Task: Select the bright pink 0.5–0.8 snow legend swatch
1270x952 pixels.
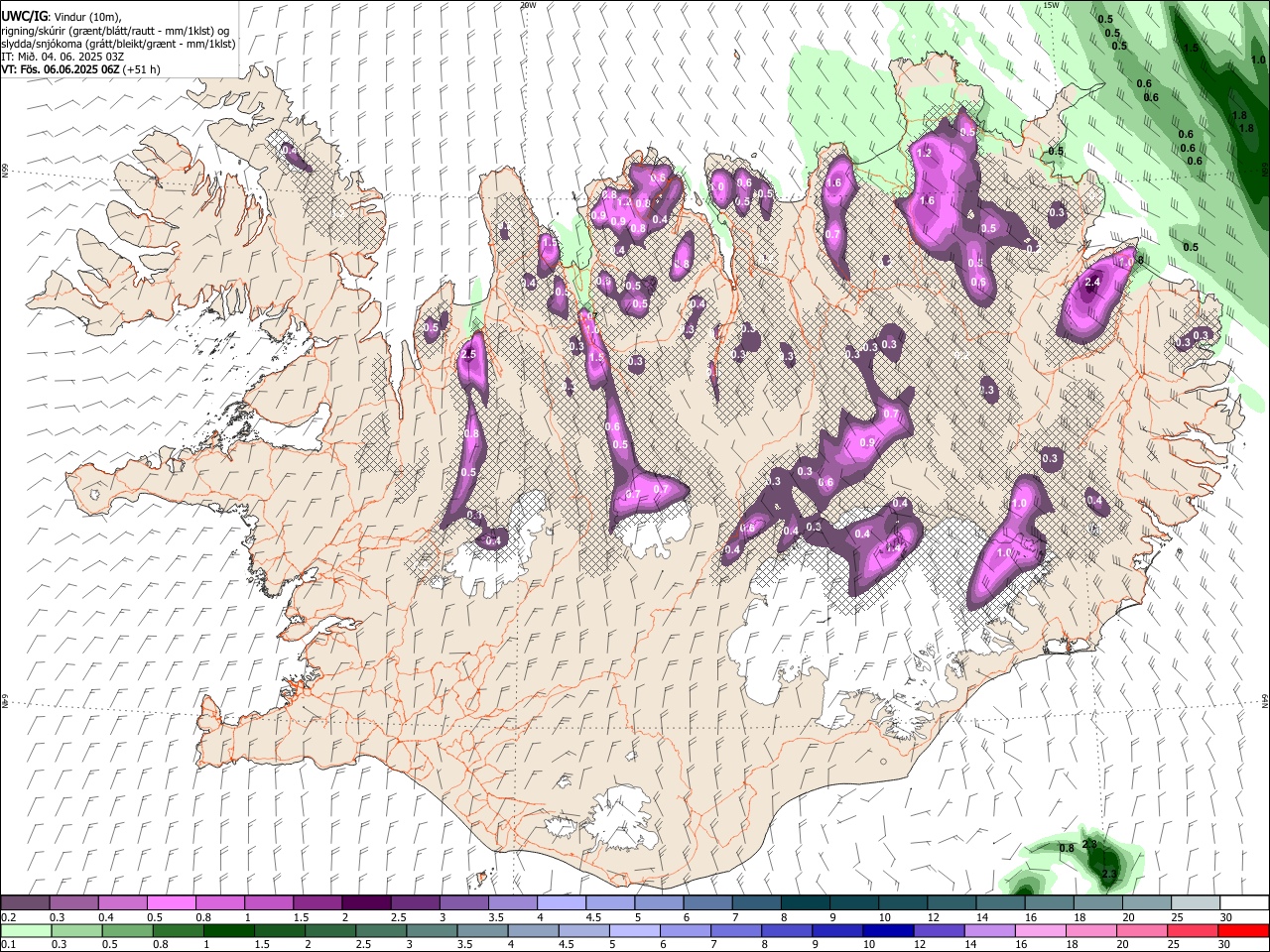Action: (171, 903)
